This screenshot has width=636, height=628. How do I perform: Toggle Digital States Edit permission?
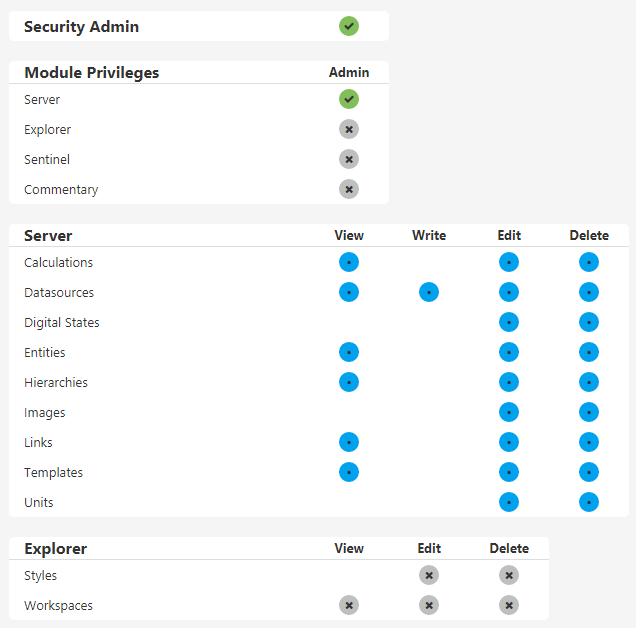508,322
